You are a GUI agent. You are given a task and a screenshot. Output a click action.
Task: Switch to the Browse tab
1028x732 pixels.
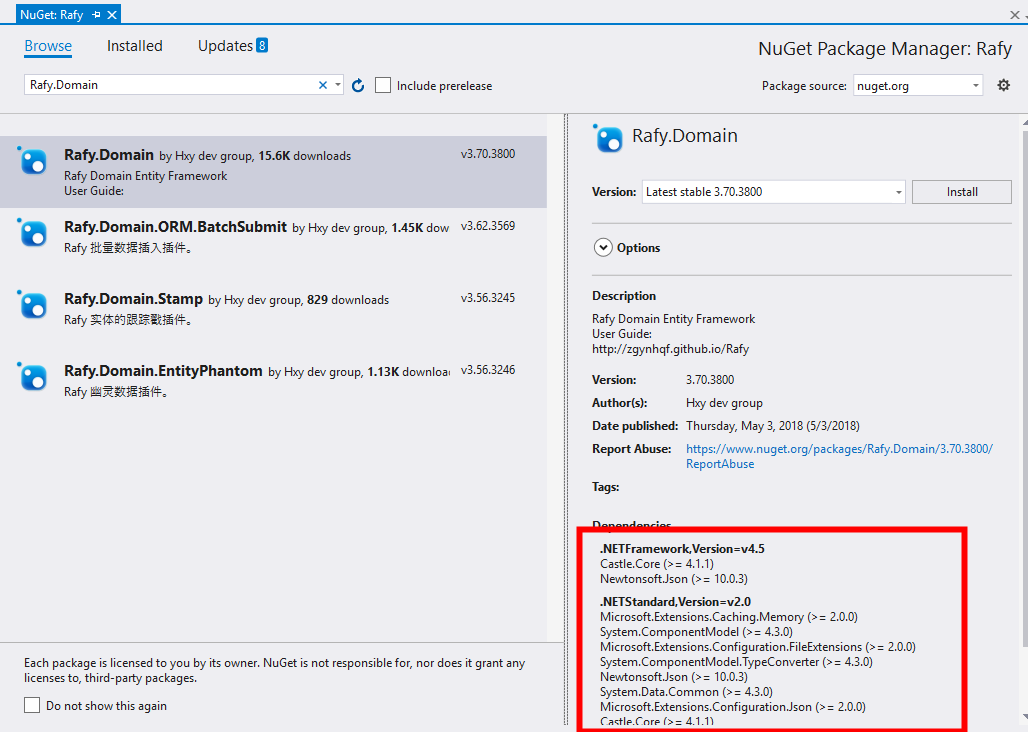(x=48, y=46)
